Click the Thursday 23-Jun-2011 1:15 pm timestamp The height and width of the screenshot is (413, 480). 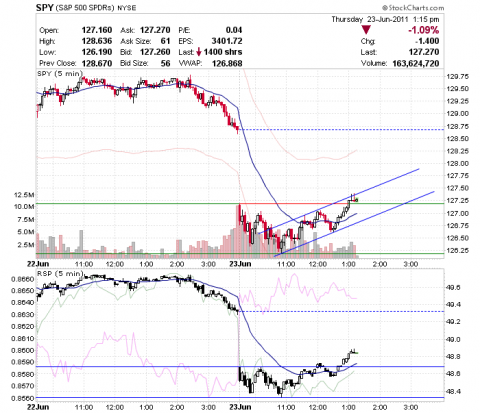(385, 19)
